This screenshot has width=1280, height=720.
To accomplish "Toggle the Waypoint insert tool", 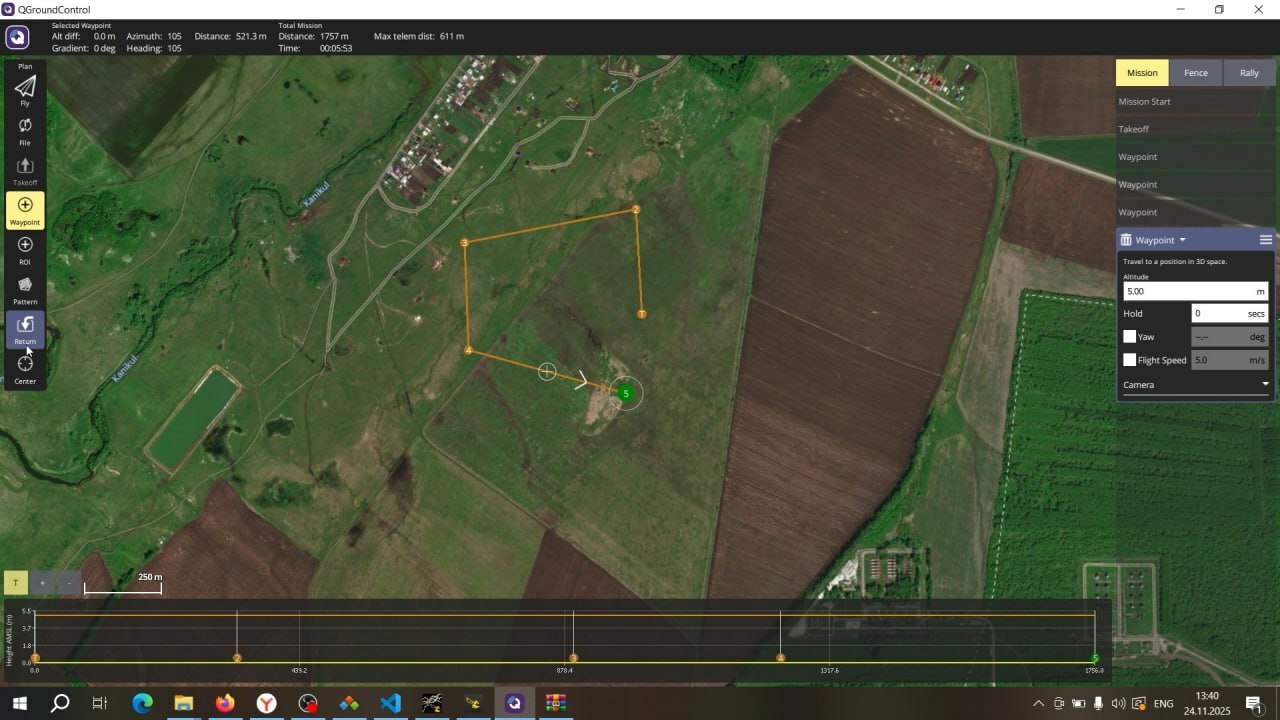I will [25, 208].
